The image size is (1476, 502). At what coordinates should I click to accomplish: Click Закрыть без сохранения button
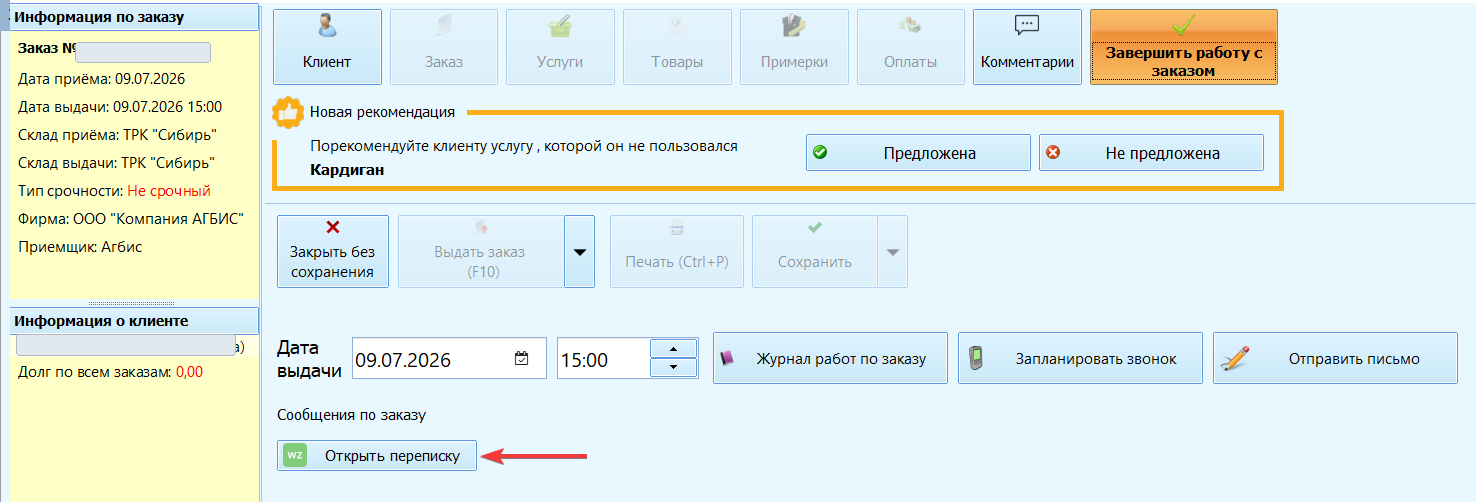[x=333, y=251]
